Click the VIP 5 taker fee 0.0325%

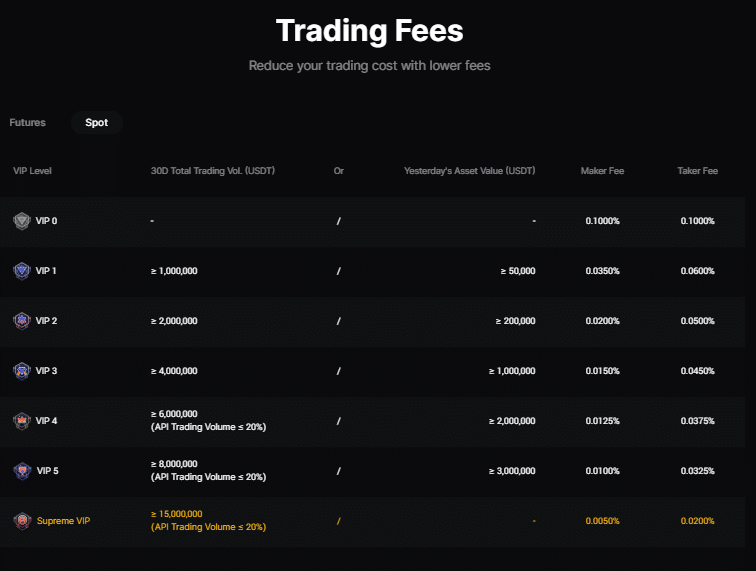click(x=697, y=471)
